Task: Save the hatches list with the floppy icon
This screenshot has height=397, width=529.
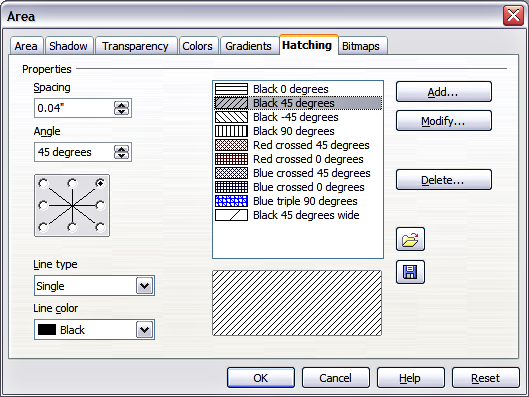Action: coord(410,272)
